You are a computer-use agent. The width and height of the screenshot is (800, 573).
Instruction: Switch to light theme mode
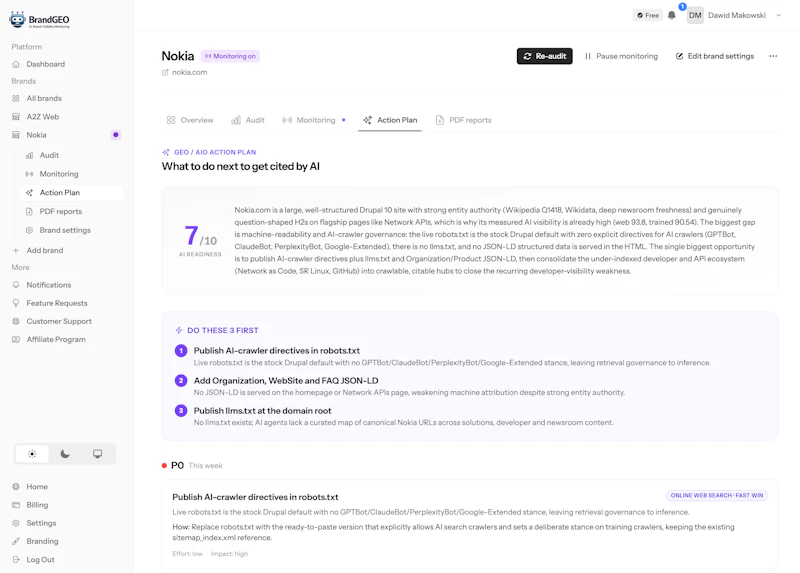(32, 454)
